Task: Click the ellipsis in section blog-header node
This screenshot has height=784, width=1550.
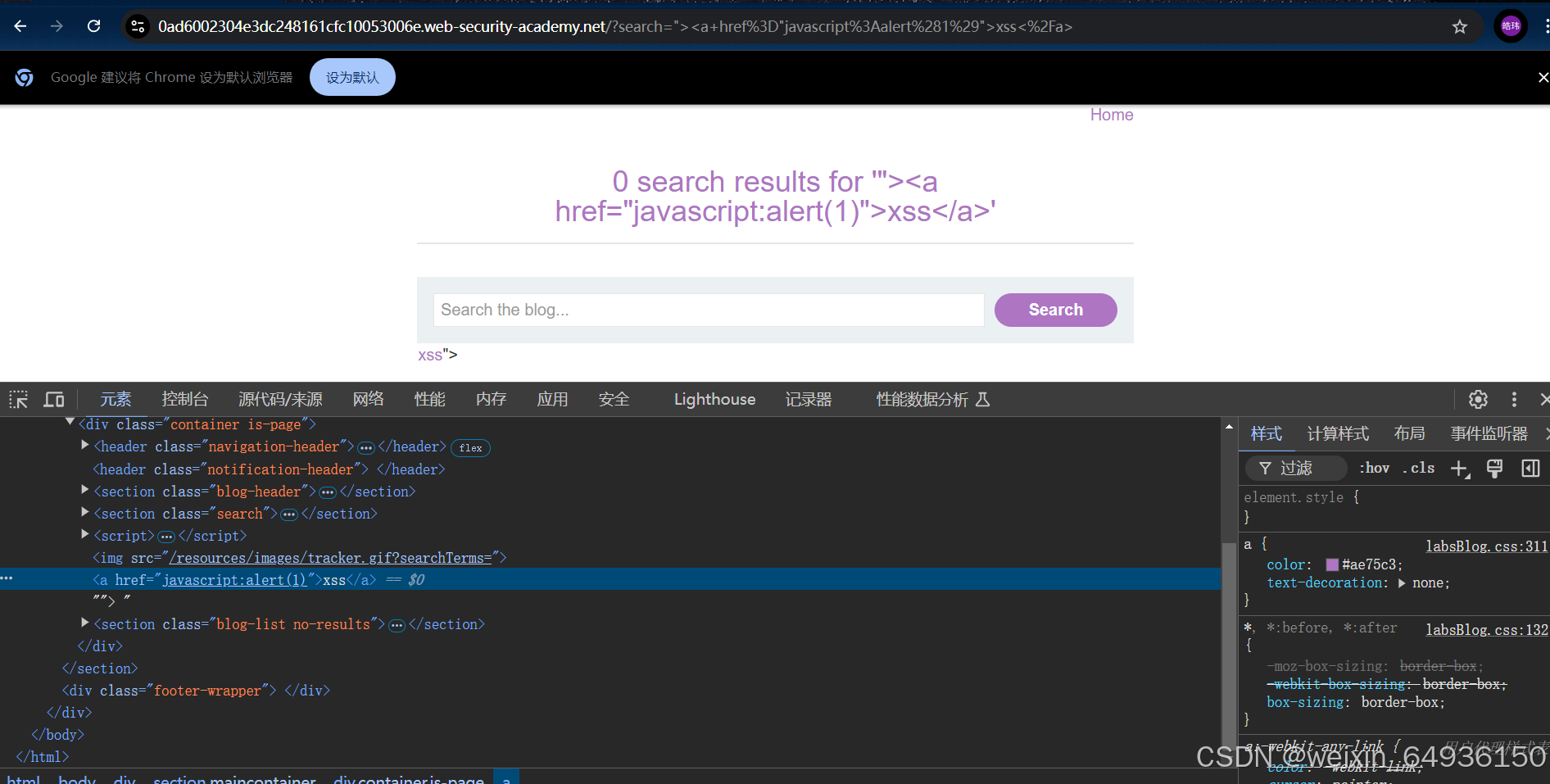Action: coord(328,492)
